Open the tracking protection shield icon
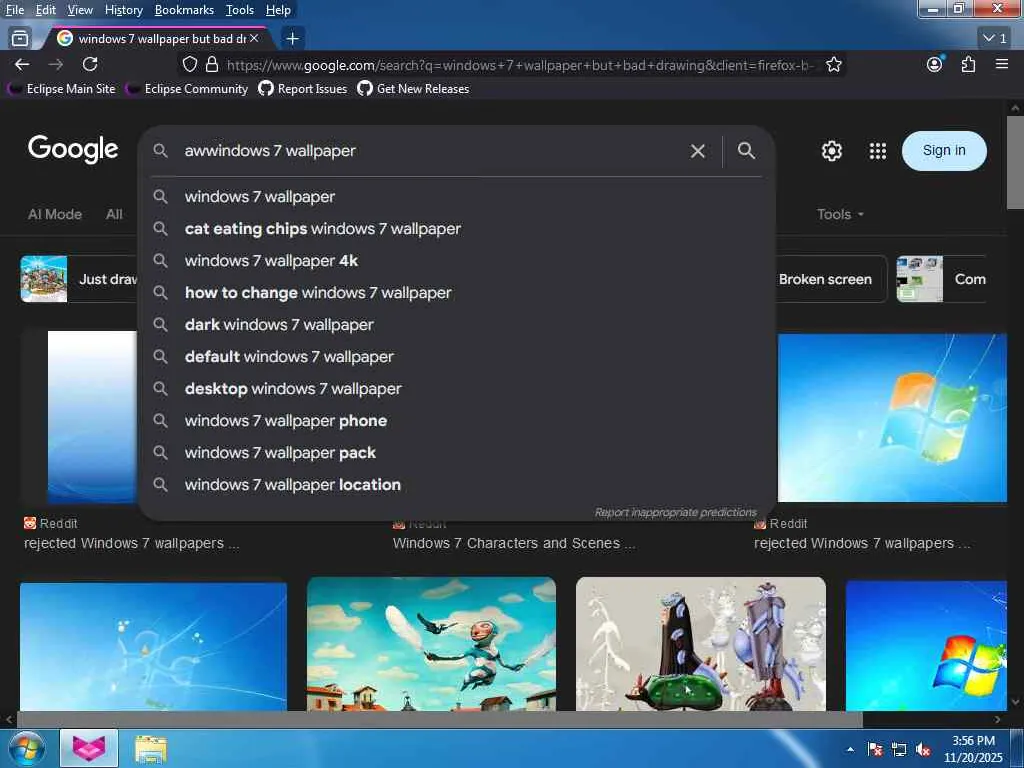The image size is (1024, 768). (x=189, y=64)
